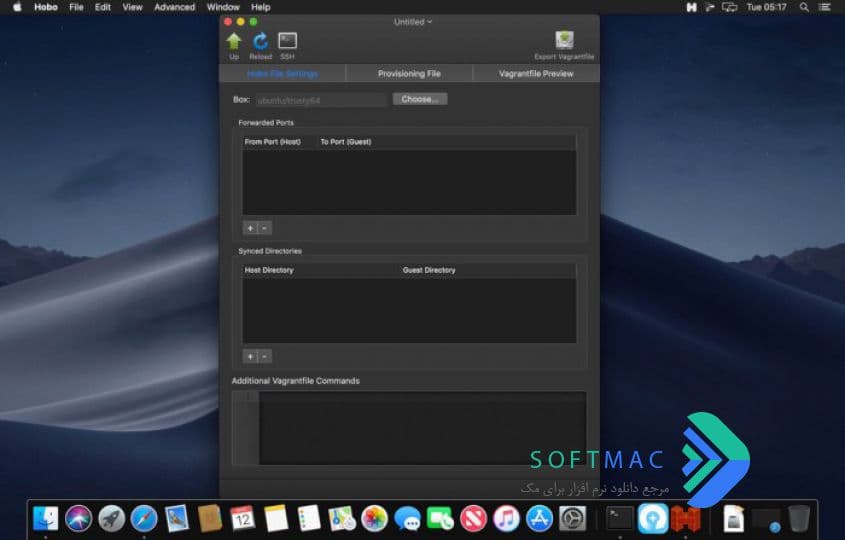Open iTunes music icon in the Dock
Screen dimensions: 845x540
pyautogui.click(x=506, y=519)
